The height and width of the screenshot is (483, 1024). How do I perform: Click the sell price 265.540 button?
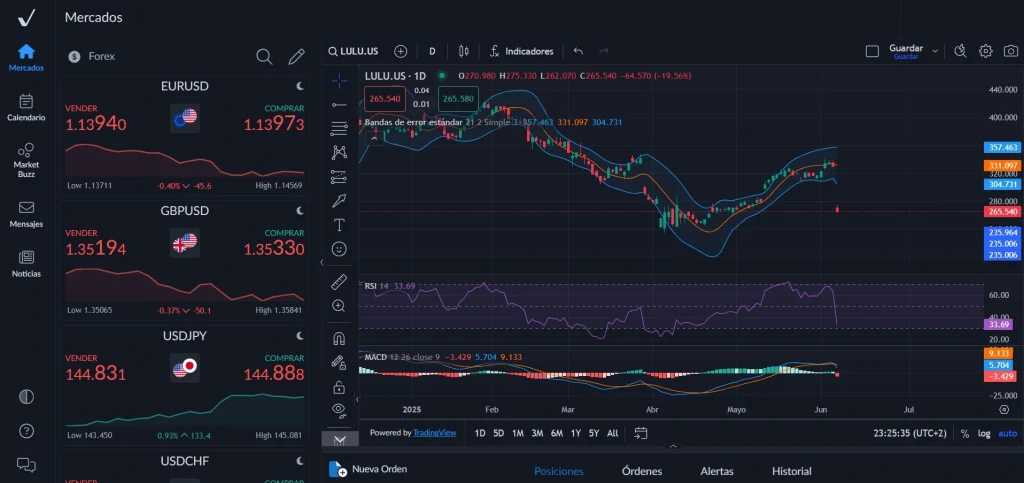pyautogui.click(x=385, y=99)
